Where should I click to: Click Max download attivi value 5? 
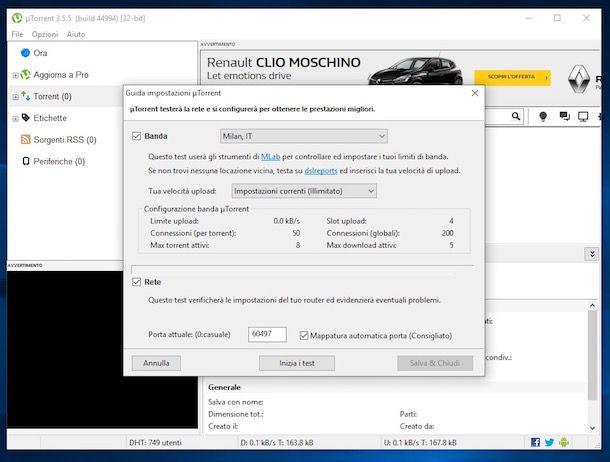451,245
